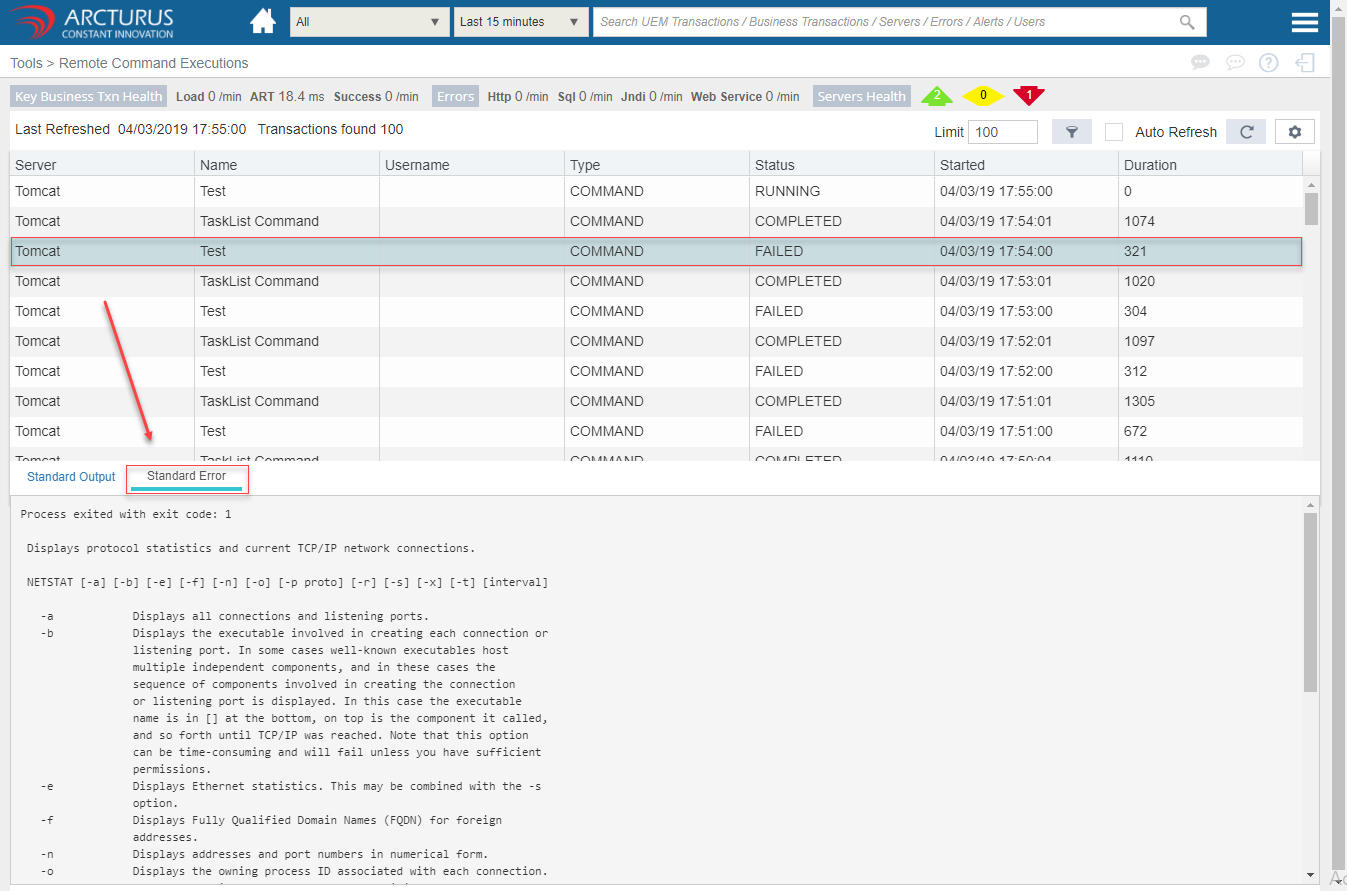Expand the All scope dropdown
1347x891 pixels.
[x=370, y=22]
